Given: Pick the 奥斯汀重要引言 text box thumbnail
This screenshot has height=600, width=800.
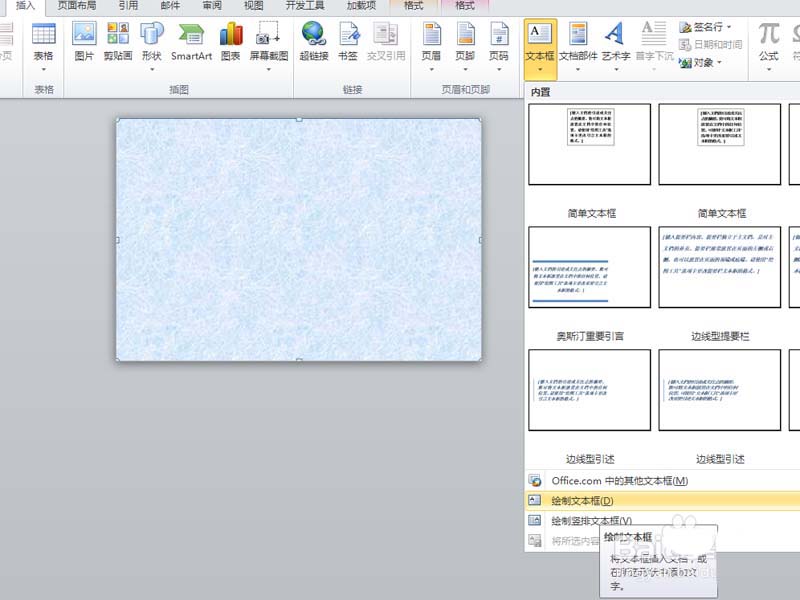Looking at the screenshot, I should coord(590,267).
